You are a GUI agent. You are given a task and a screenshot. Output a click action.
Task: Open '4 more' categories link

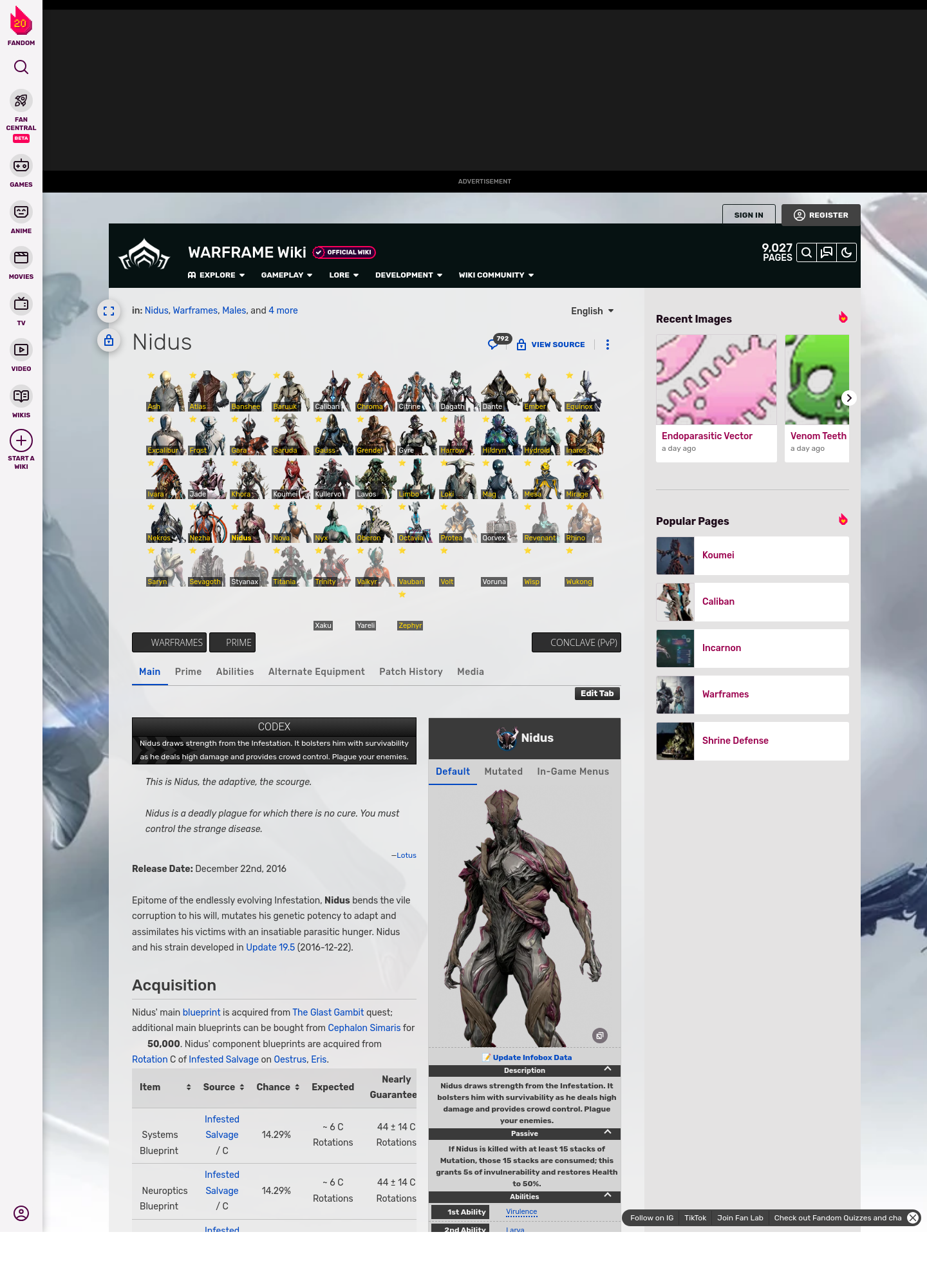point(283,310)
